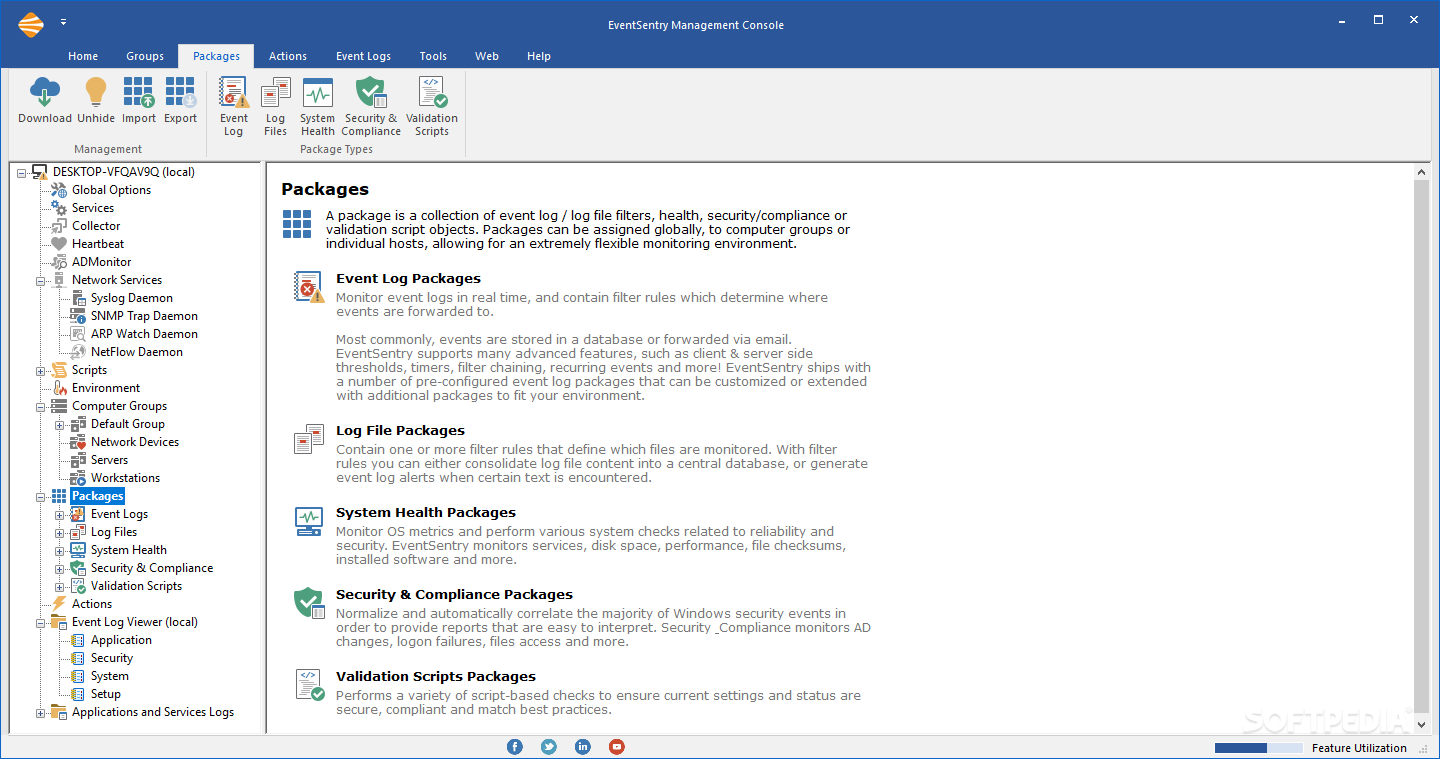Image resolution: width=1440 pixels, height=759 pixels.
Task: Switch to the Groups ribbon tab
Action: [x=145, y=56]
